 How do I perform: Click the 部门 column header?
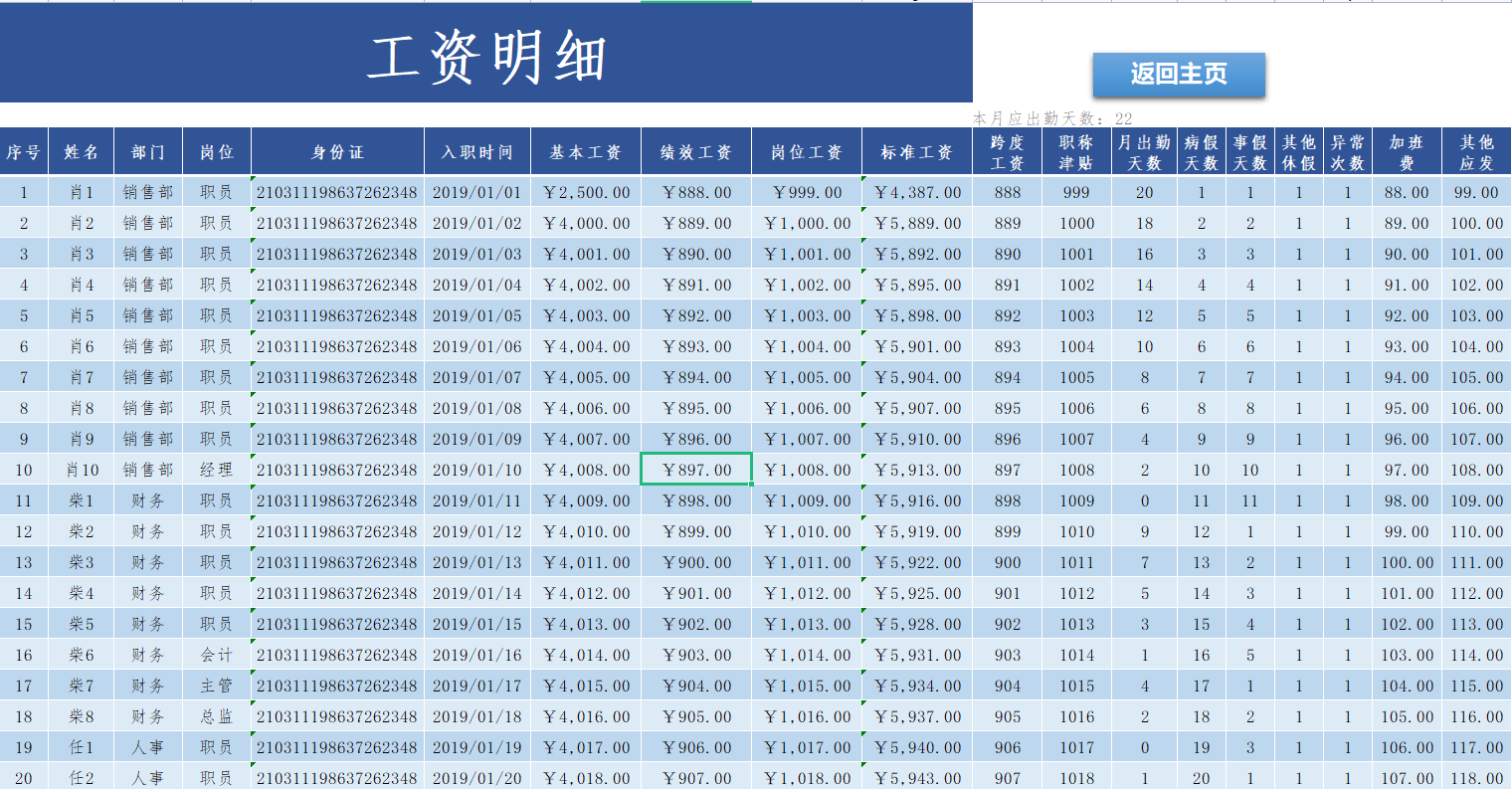point(146,149)
